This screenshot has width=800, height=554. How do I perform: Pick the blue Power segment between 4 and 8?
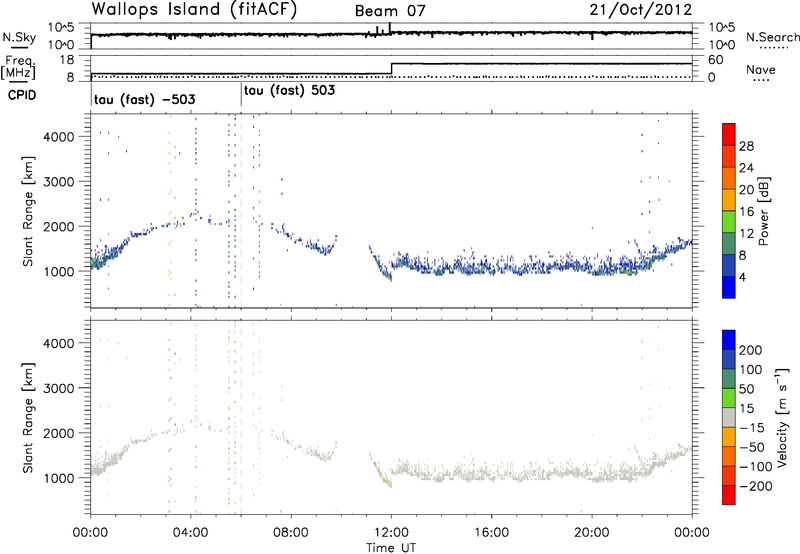[729, 265]
